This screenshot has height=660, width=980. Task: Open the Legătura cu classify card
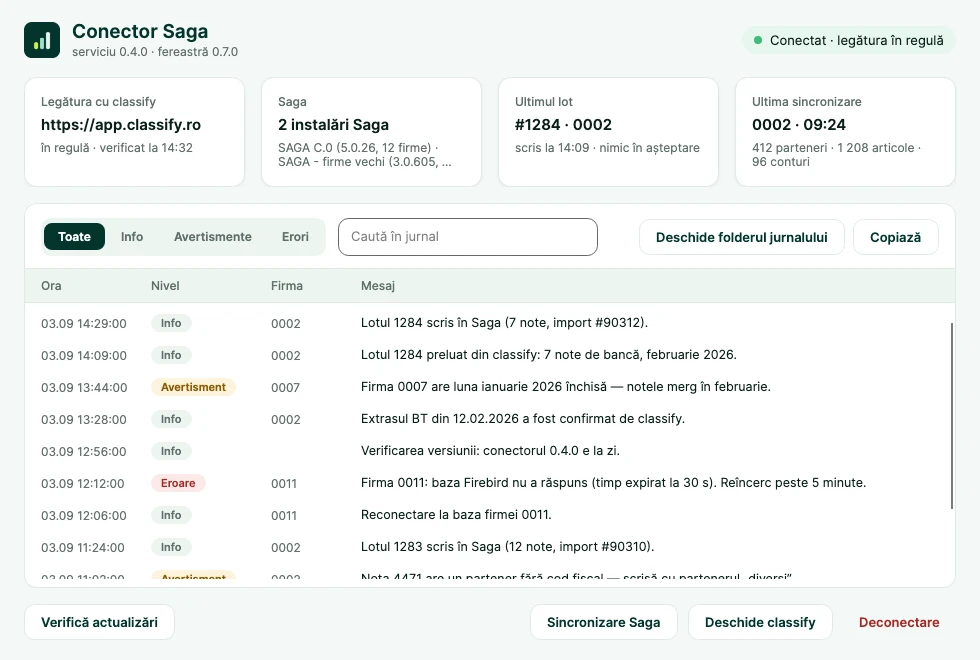[134, 132]
